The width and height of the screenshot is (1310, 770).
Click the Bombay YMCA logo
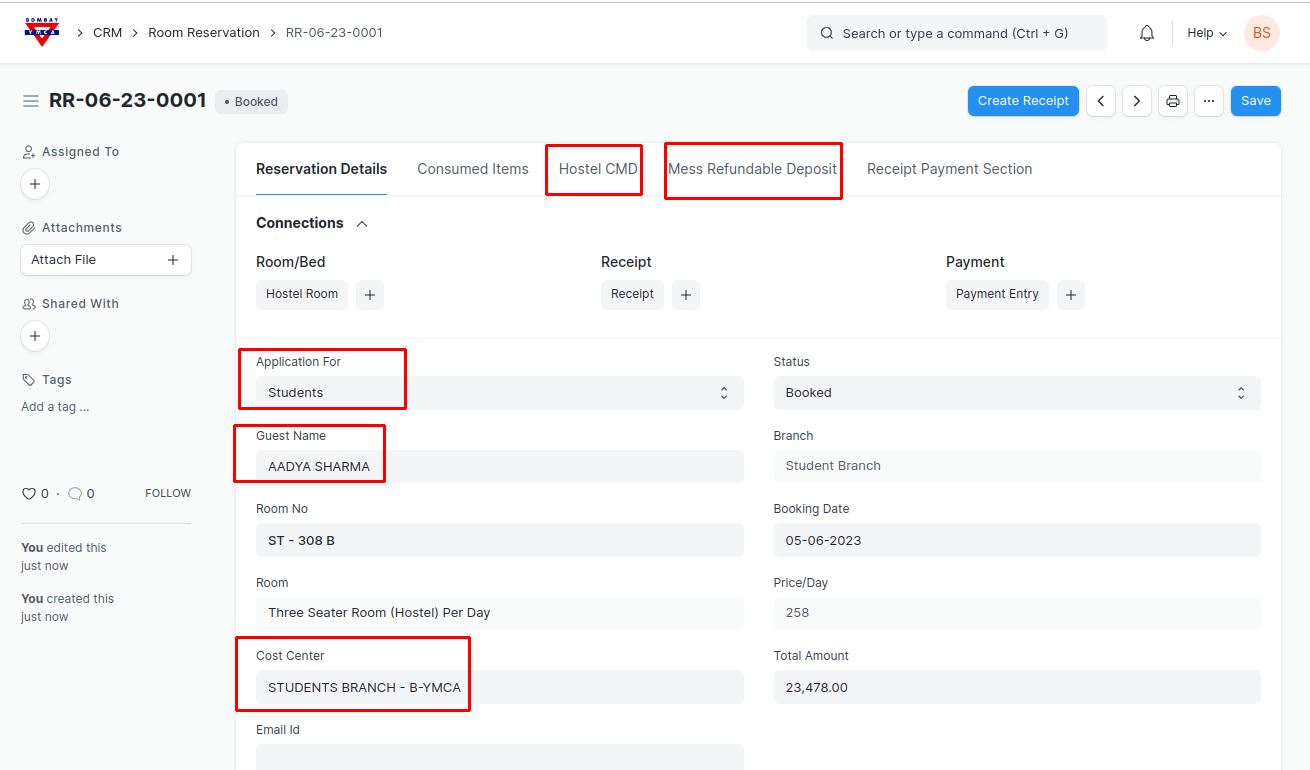42,32
